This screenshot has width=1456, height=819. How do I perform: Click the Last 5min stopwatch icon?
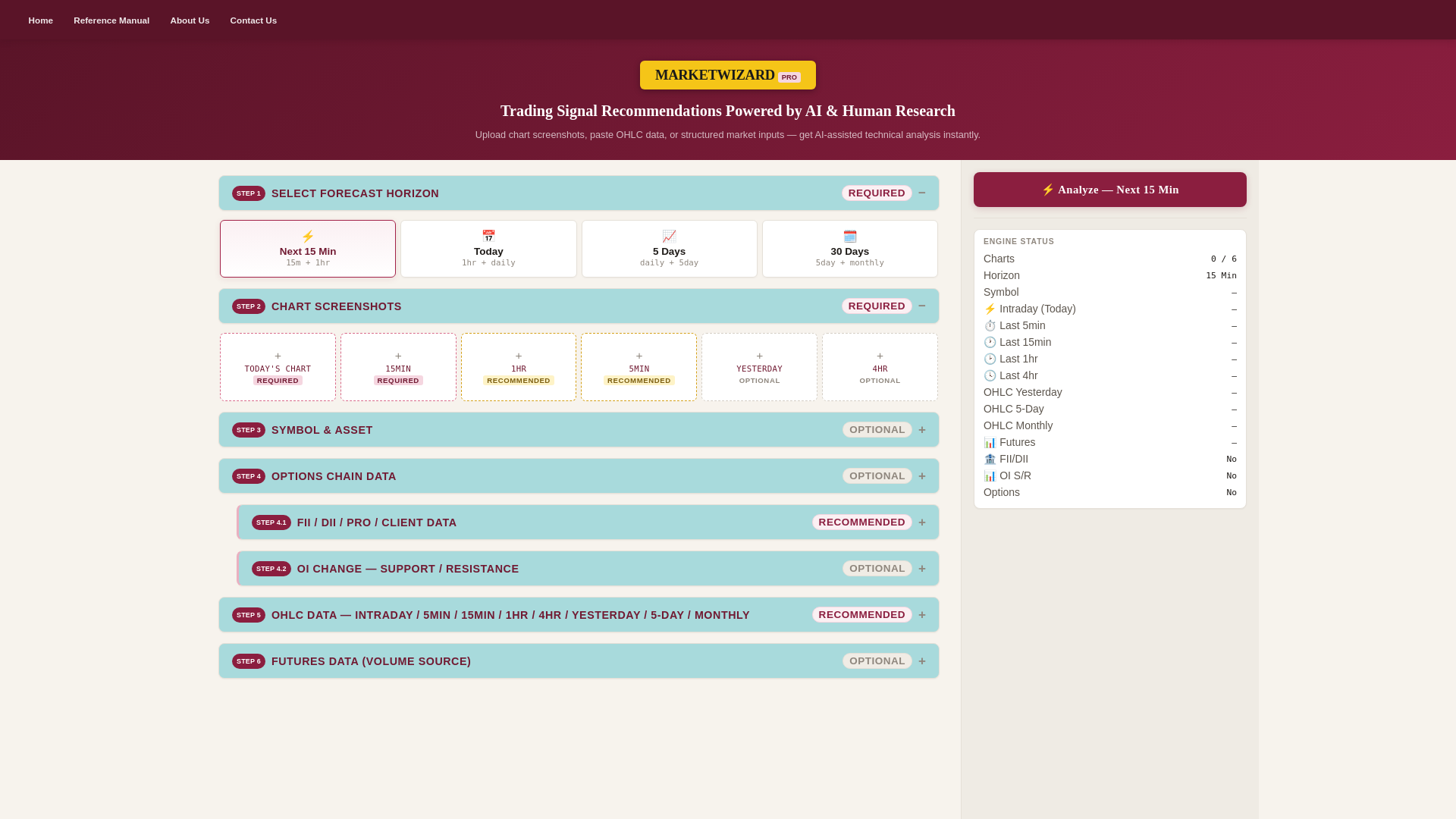990,325
